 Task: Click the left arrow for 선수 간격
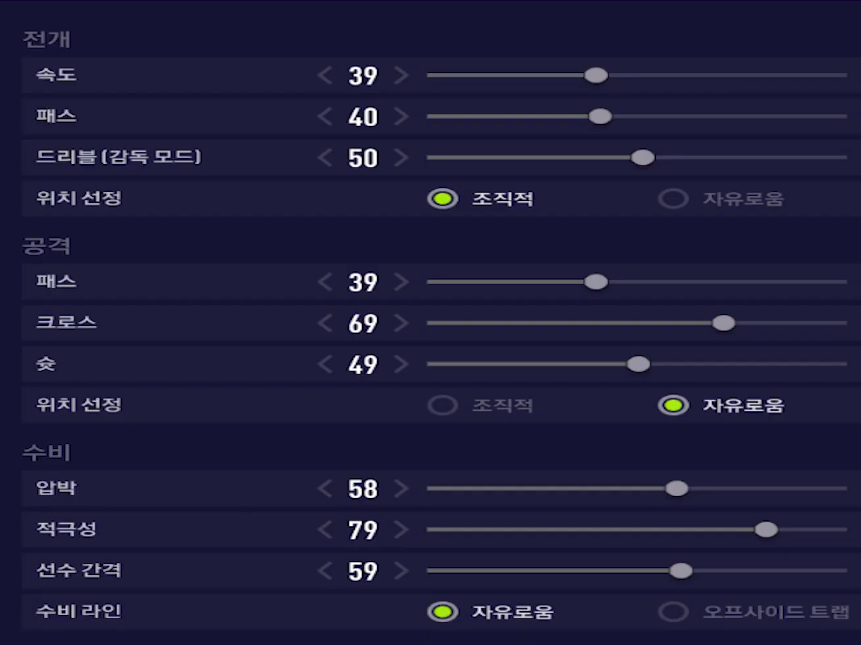(325, 571)
